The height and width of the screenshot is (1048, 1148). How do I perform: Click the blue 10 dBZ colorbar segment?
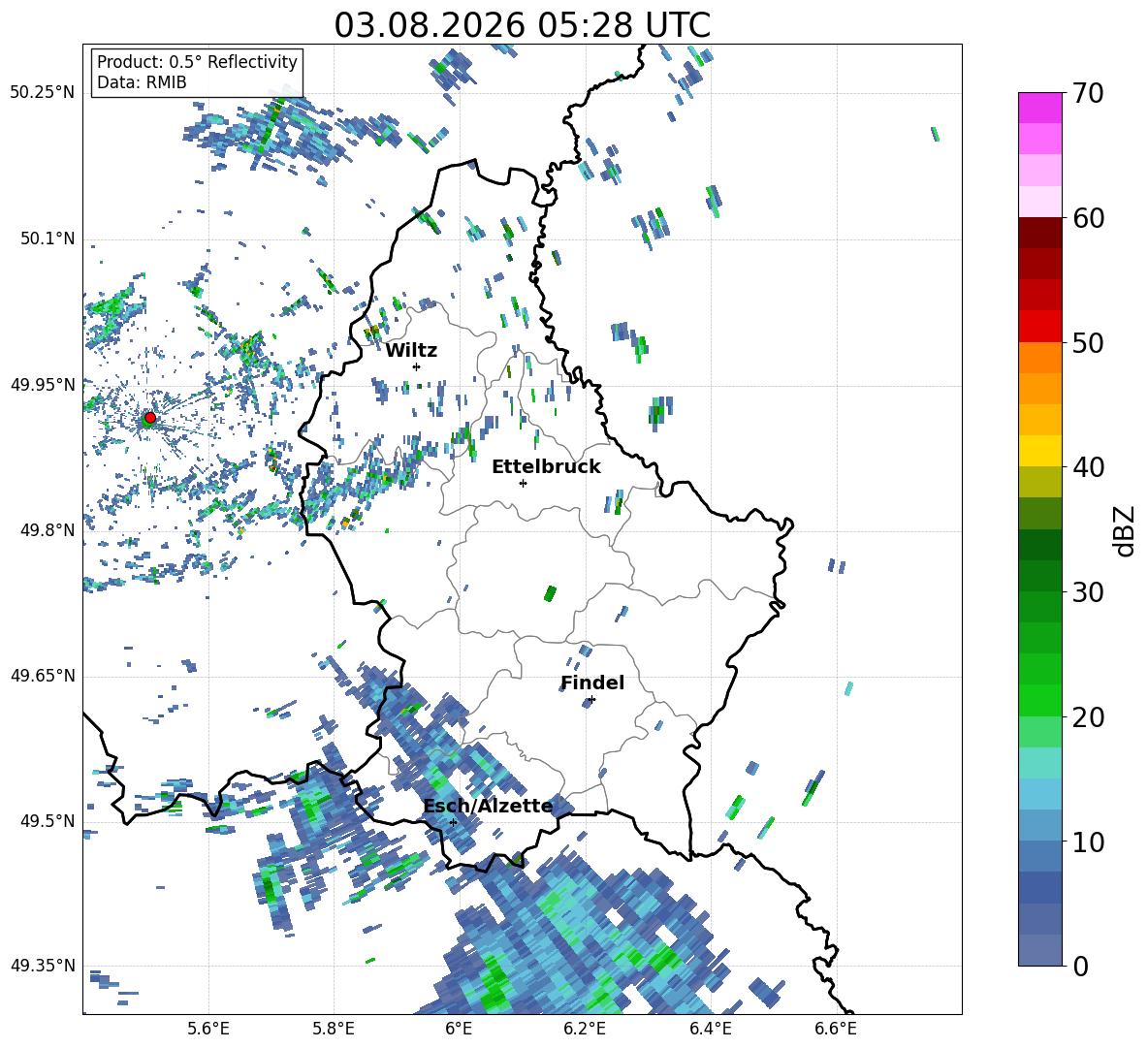click(1039, 825)
